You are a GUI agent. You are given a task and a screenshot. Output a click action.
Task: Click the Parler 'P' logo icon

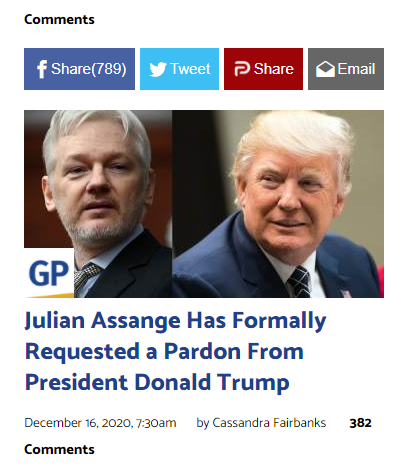(x=242, y=69)
